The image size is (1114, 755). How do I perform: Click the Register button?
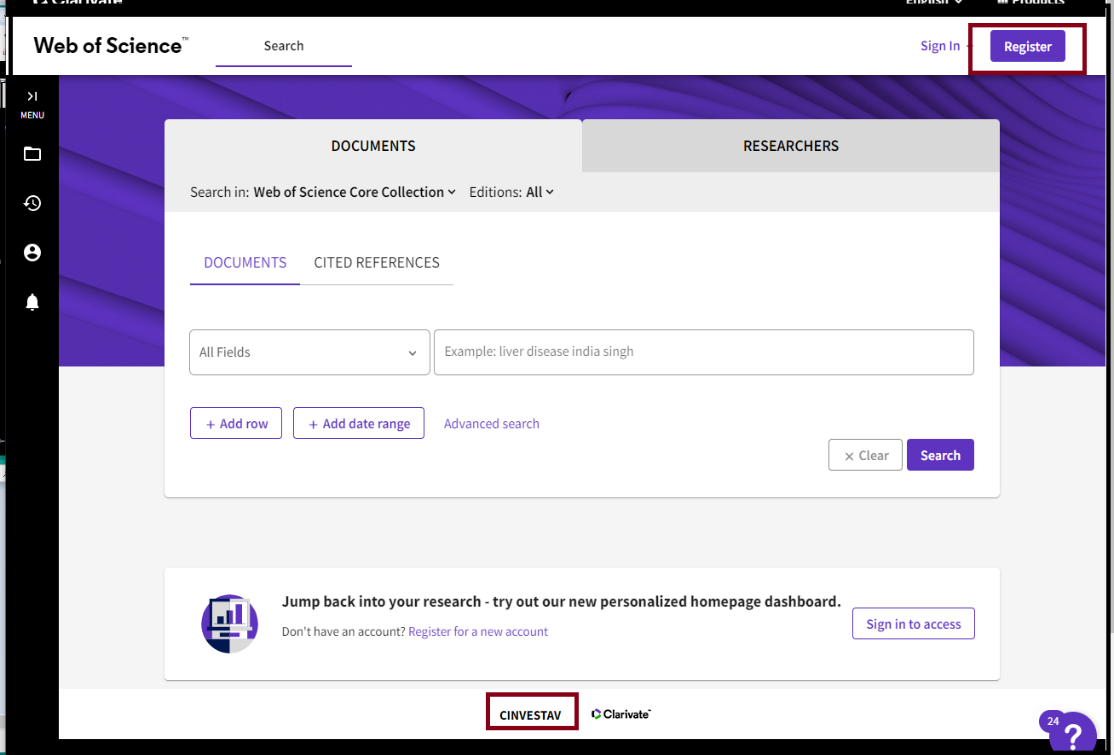[x=1027, y=46]
